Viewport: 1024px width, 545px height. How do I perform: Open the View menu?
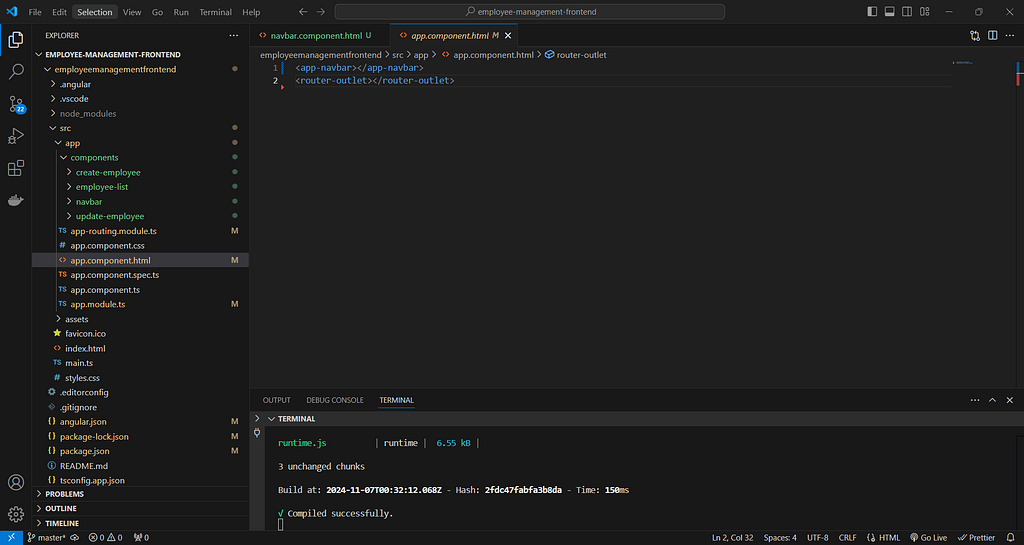click(x=132, y=12)
